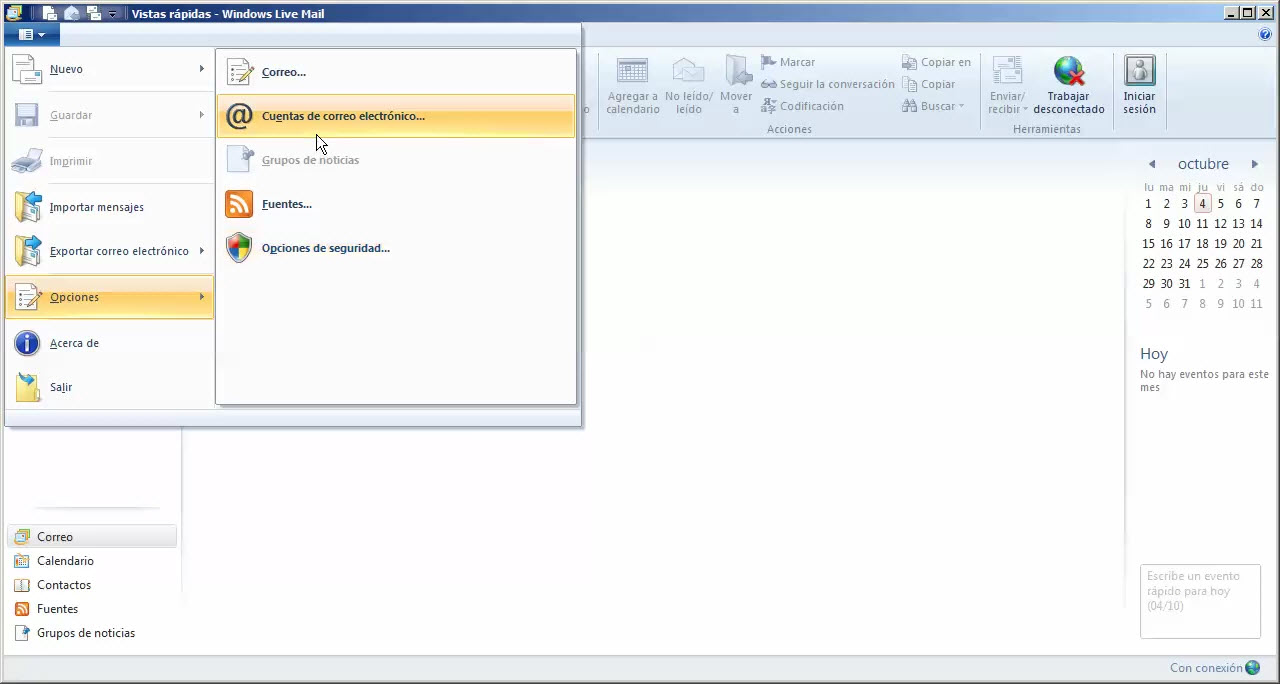
Task: Switch to Correo in the navigation pane
Action: tap(92, 537)
